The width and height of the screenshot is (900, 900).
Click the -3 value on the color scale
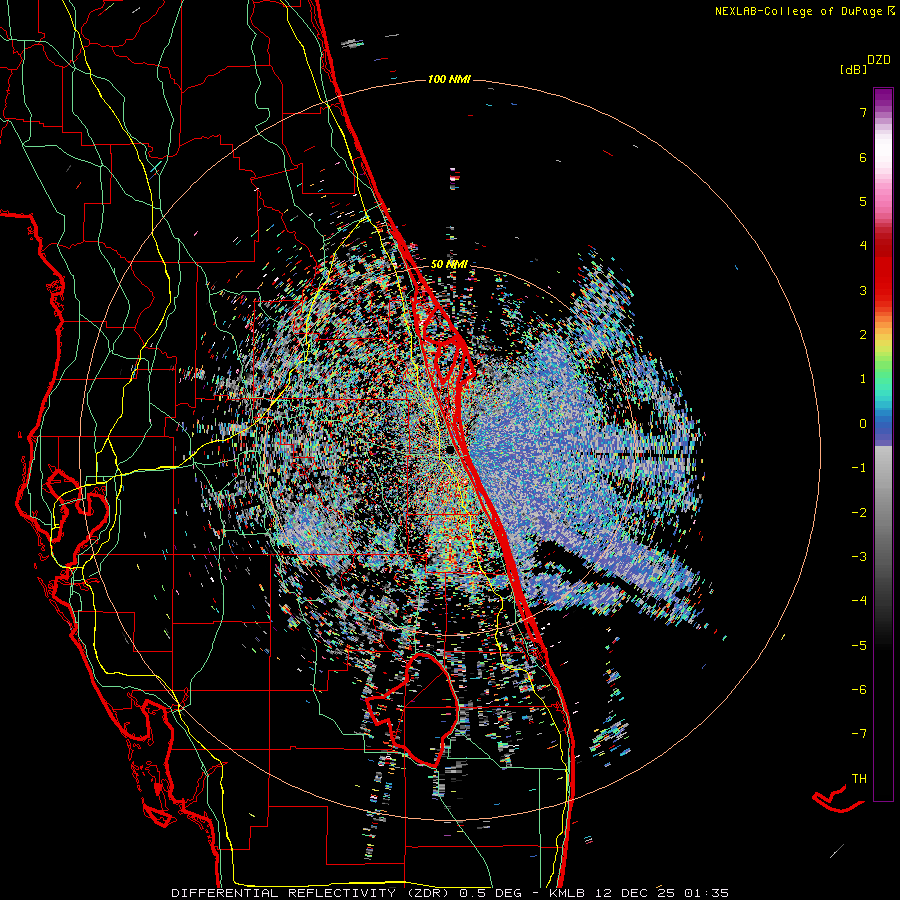tap(859, 557)
